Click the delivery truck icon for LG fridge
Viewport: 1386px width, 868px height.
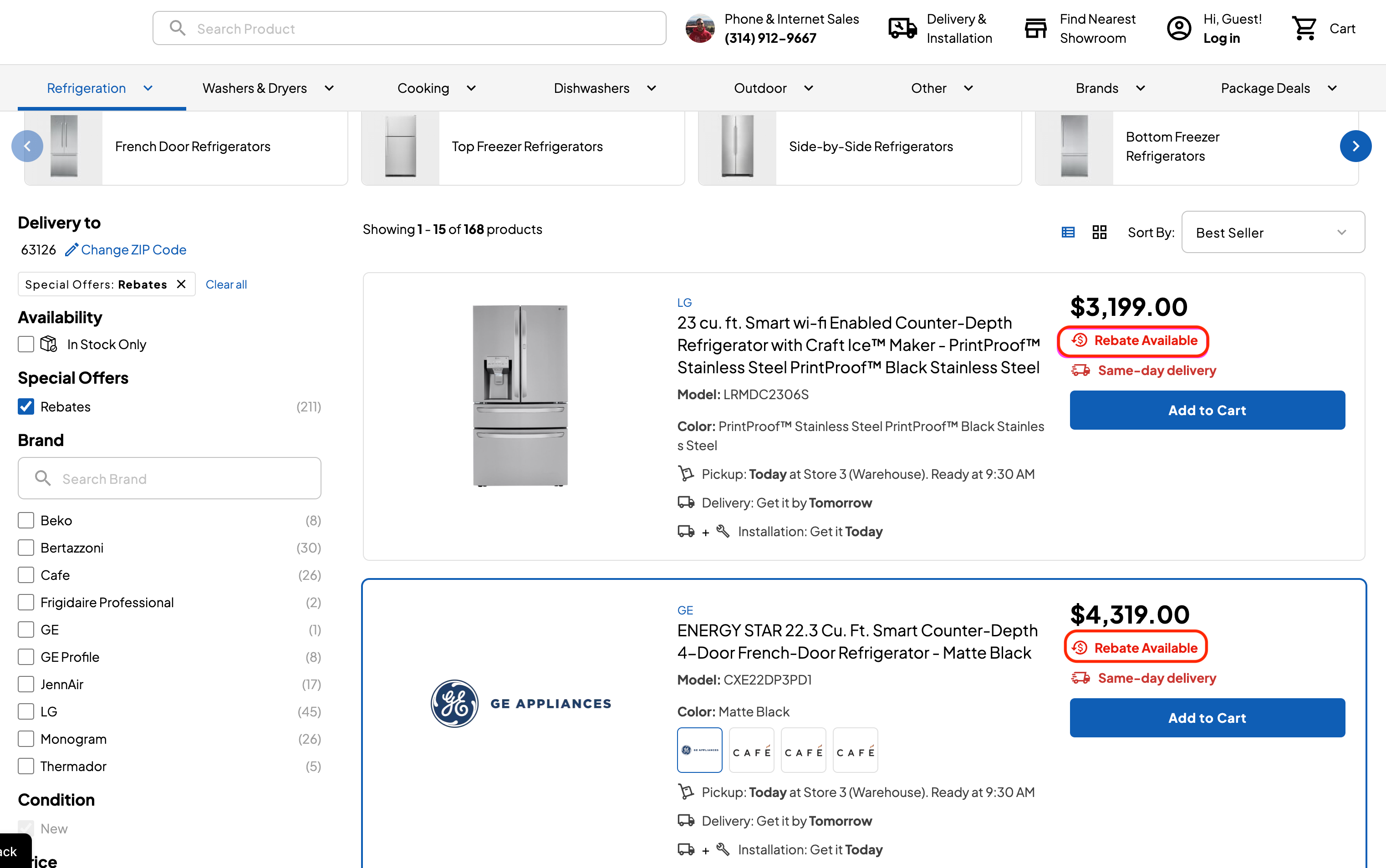(x=686, y=503)
